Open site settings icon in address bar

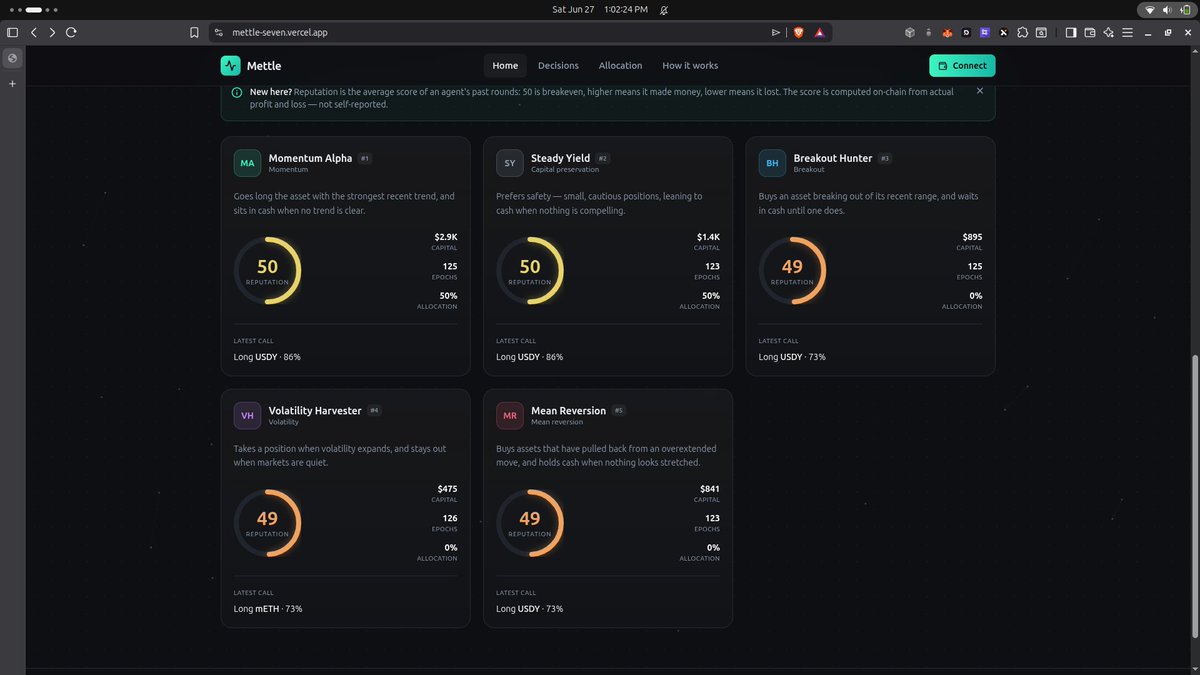point(219,32)
